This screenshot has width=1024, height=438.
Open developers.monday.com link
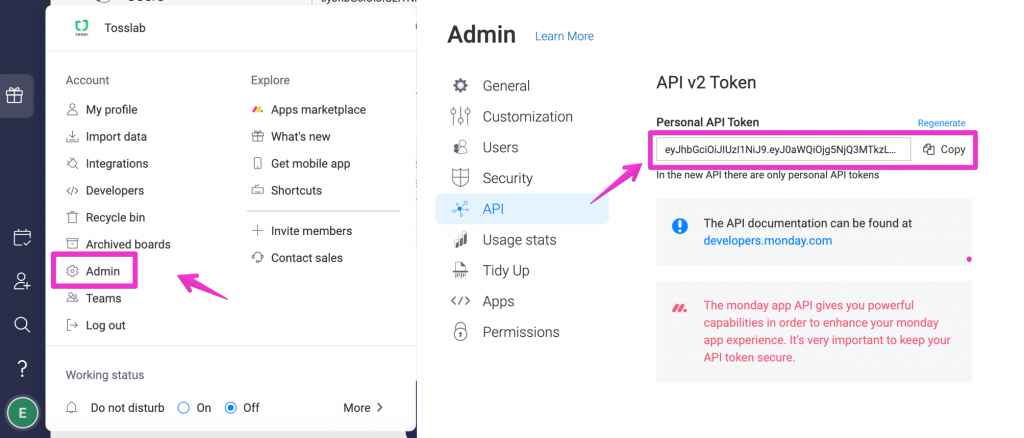pos(767,240)
